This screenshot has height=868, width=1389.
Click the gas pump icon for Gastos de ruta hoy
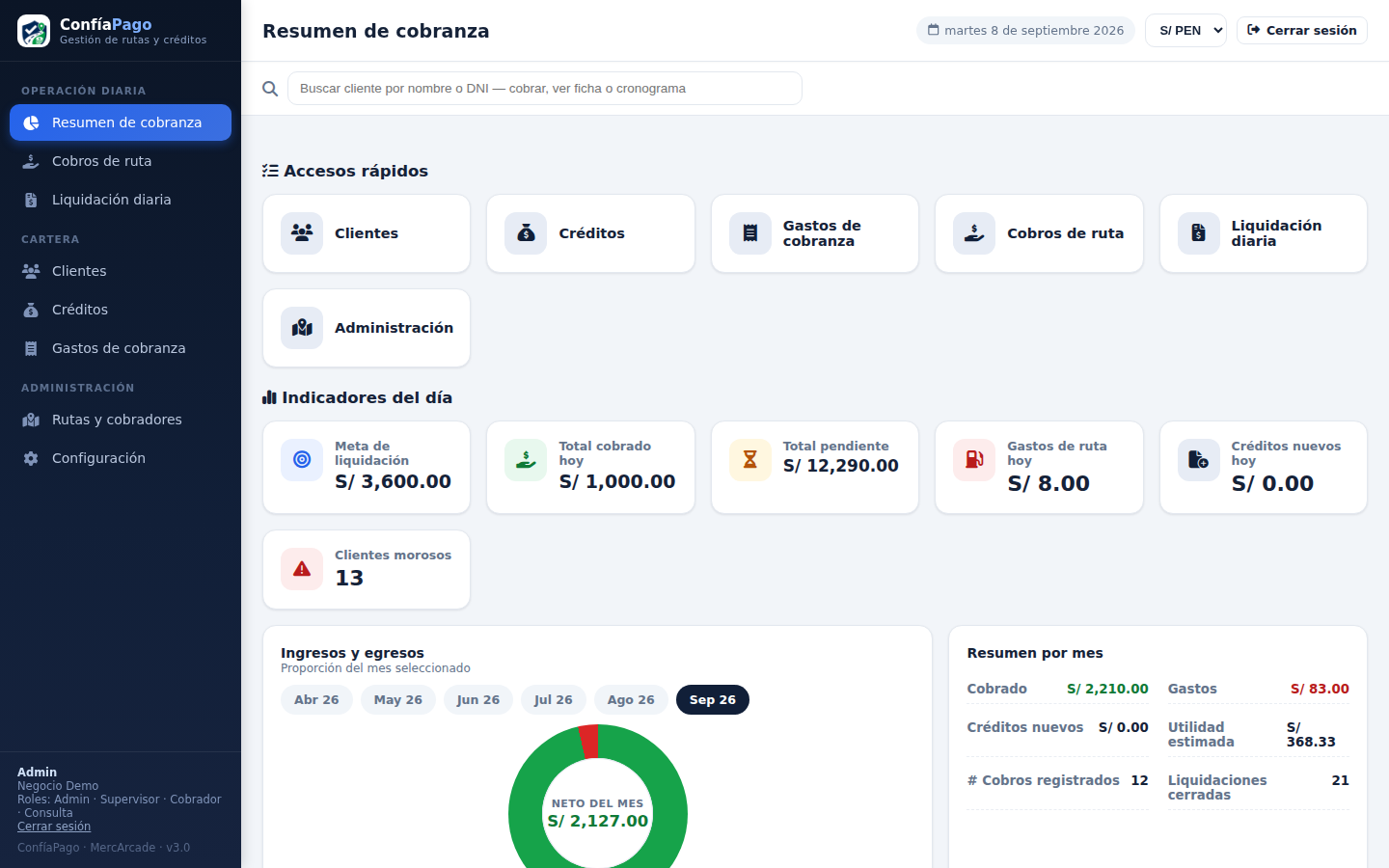click(974, 460)
